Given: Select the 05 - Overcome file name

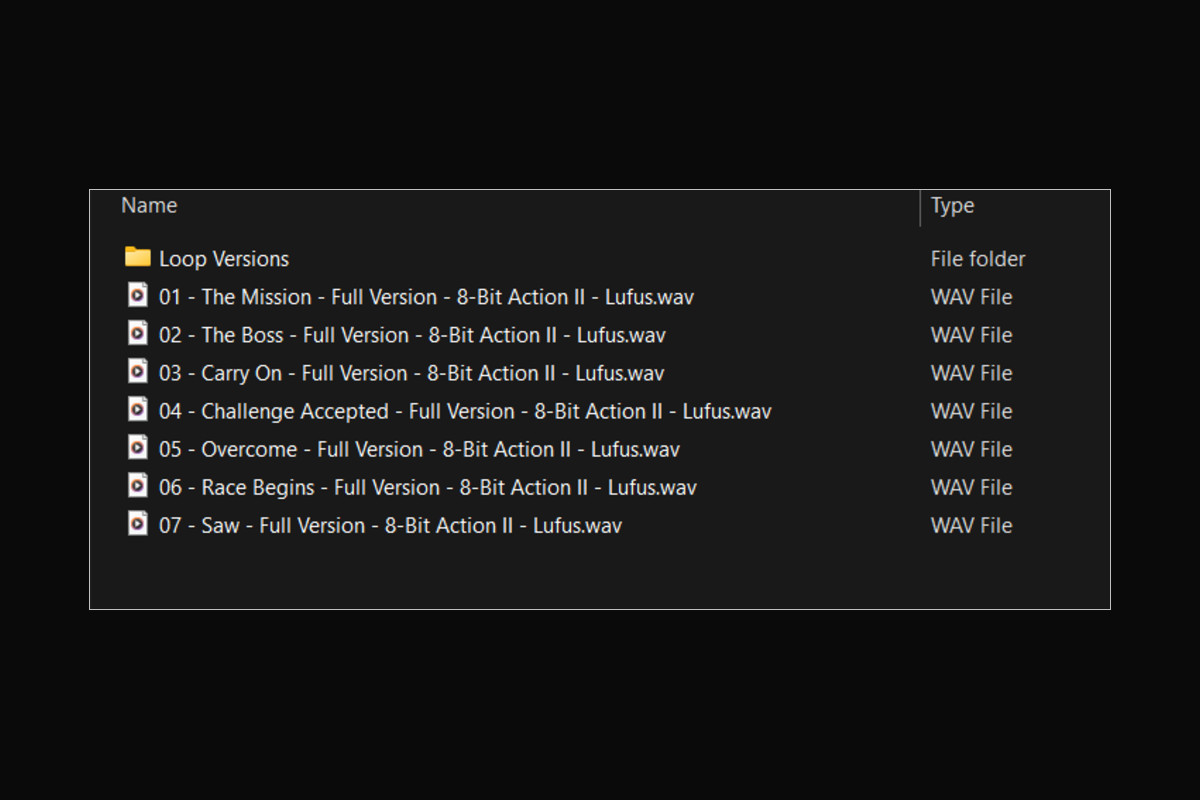Looking at the screenshot, I should point(419,449).
